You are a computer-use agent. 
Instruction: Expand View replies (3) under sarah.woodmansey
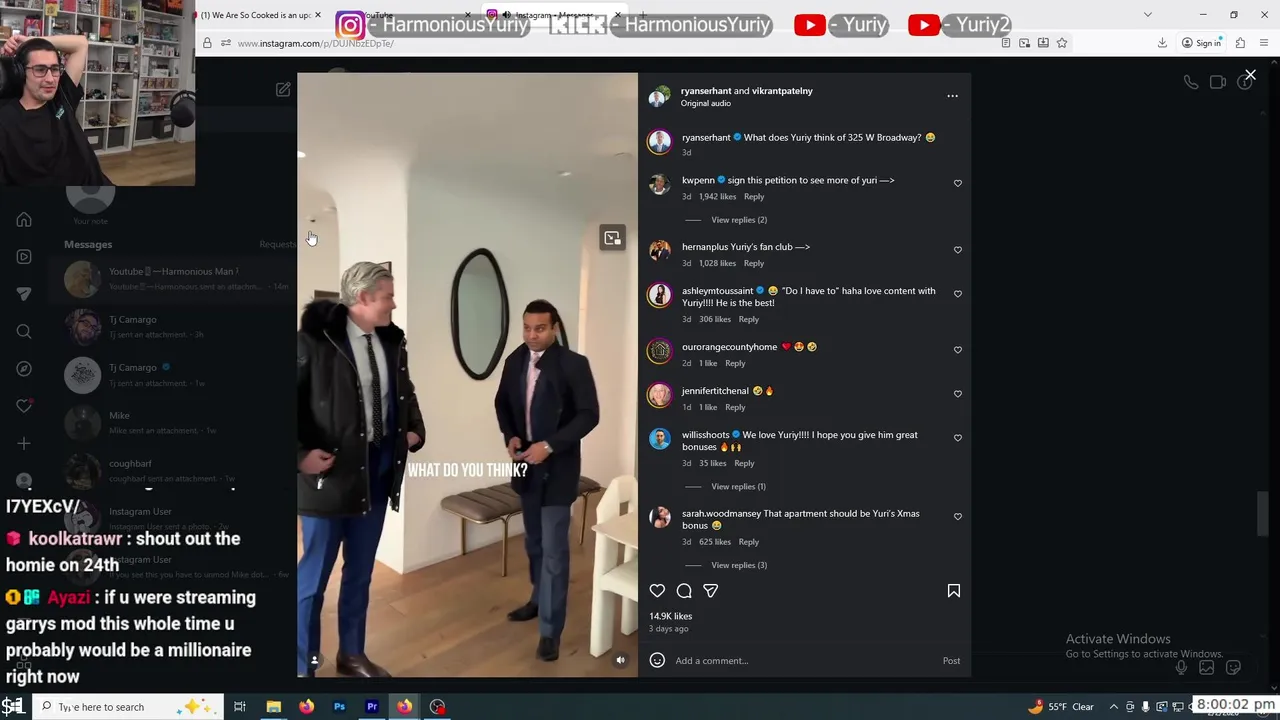tap(739, 565)
